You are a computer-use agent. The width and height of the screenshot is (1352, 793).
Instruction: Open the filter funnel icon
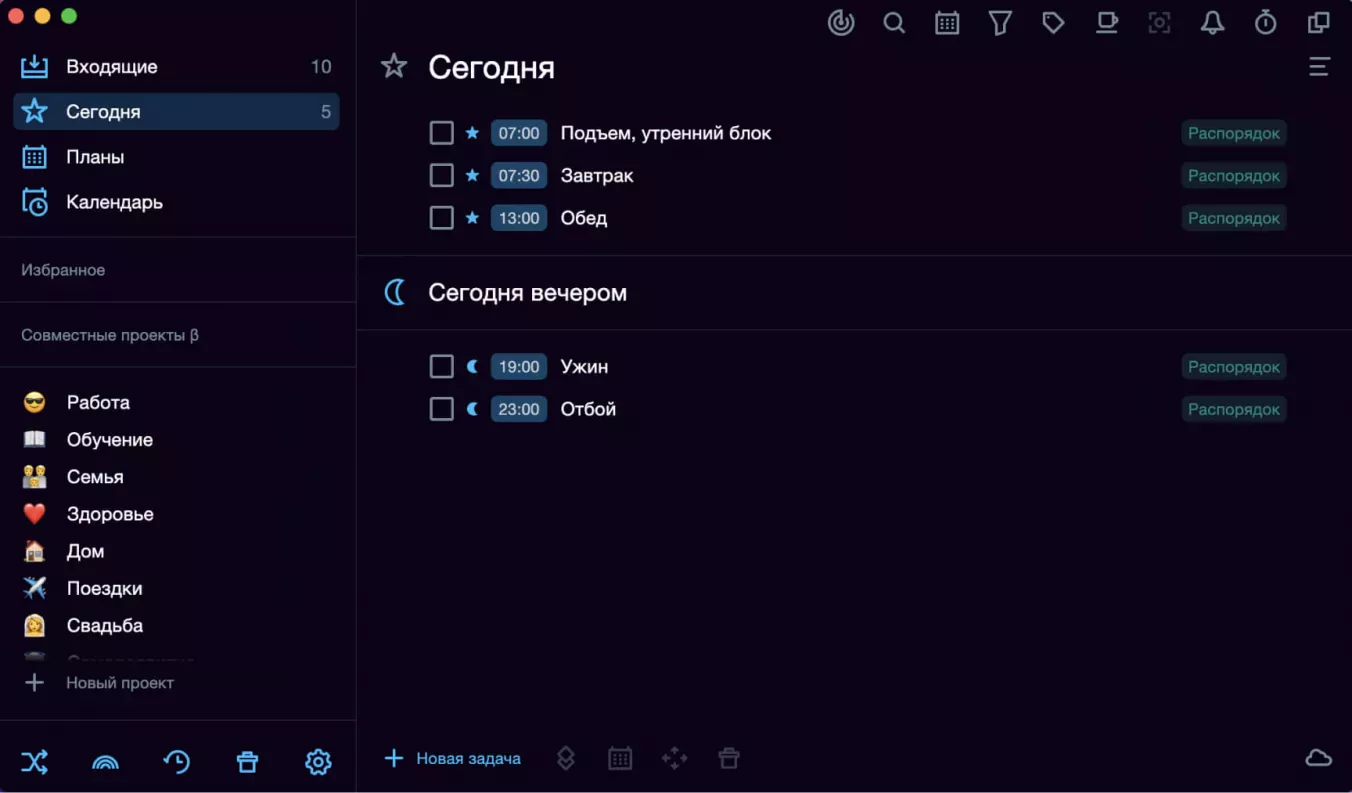[1000, 23]
